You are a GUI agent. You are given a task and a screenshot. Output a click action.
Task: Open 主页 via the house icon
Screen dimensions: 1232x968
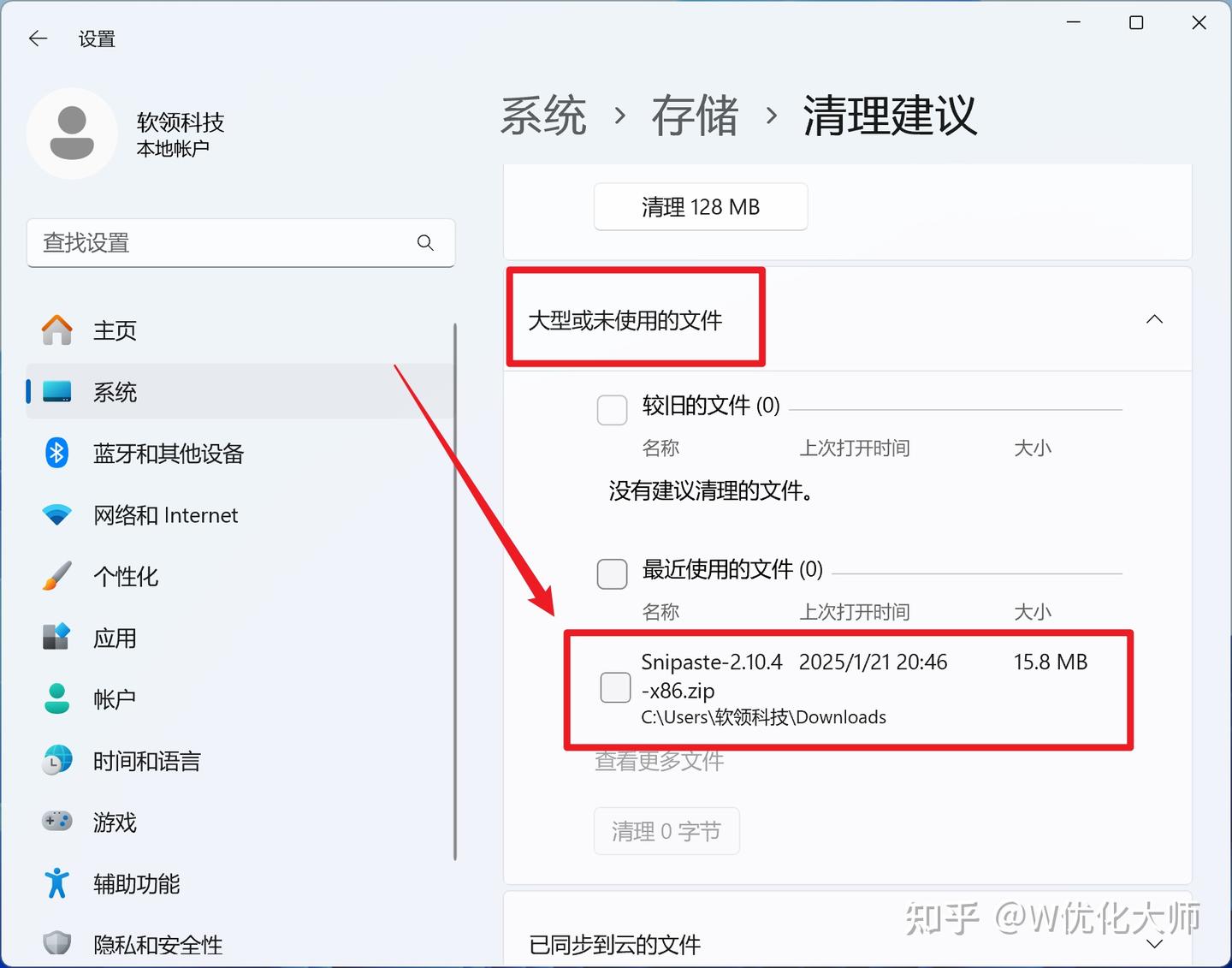click(57, 330)
